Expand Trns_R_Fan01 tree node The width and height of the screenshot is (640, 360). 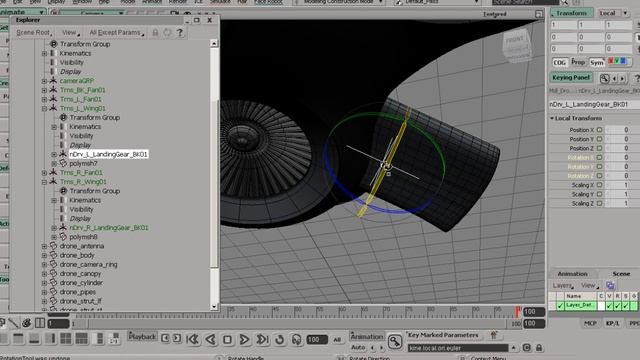(x=44, y=173)
